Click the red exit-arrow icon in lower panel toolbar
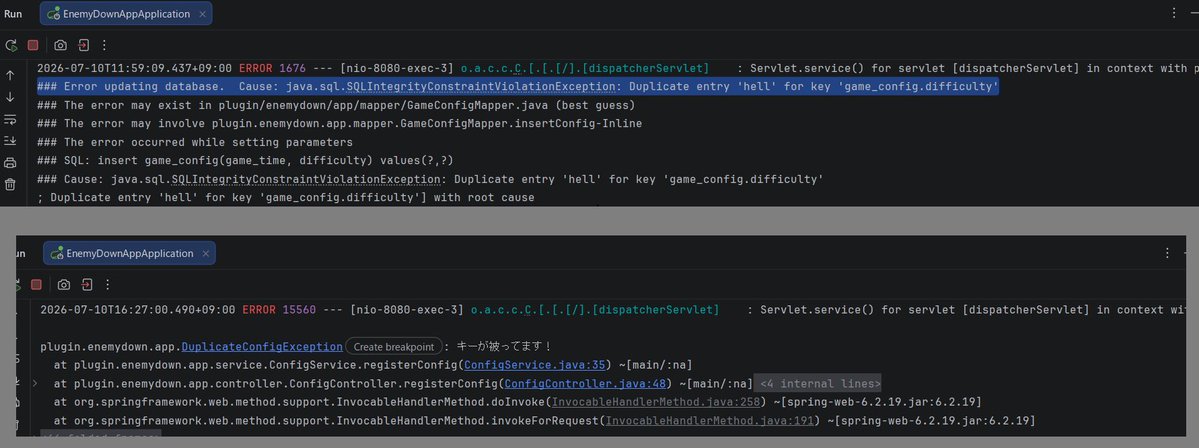Viewport: 1199px width, 448px height. point(86,284)
